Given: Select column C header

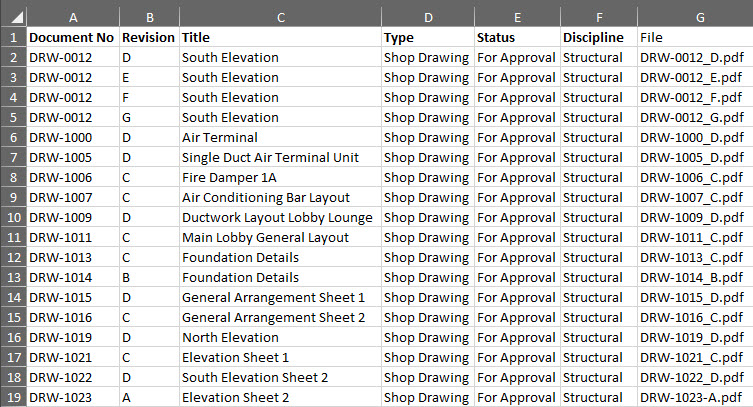Looking at the screenshot, I should coord(280,17).
